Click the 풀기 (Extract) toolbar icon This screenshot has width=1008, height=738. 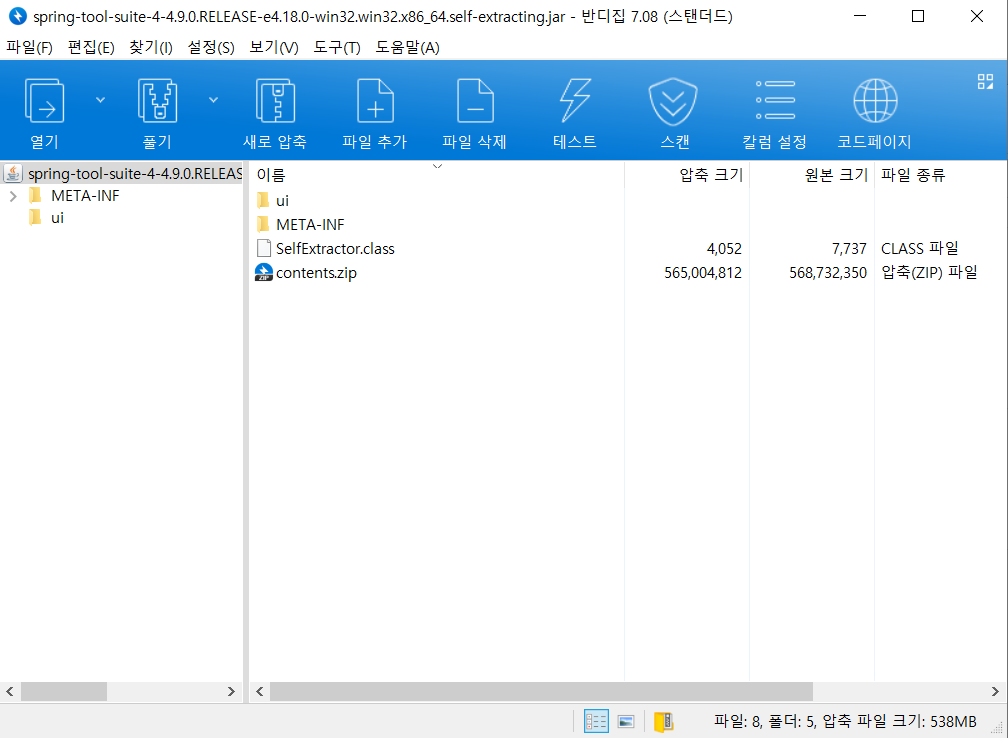(x=158, y=101)
